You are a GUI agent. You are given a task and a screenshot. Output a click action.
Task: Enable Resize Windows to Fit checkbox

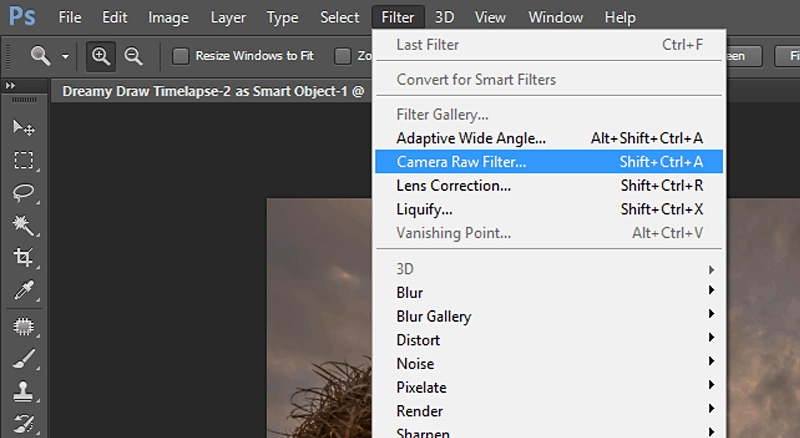point(181,56)
